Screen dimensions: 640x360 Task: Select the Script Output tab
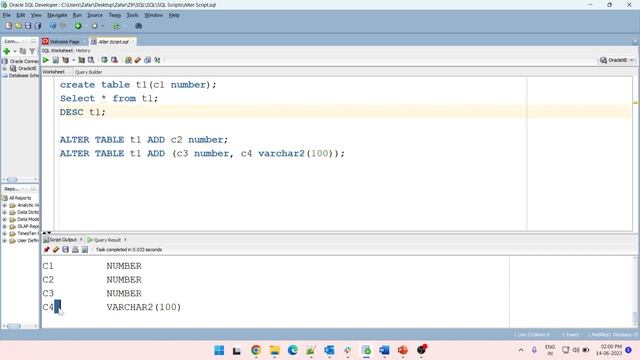(x=63, y=240)
